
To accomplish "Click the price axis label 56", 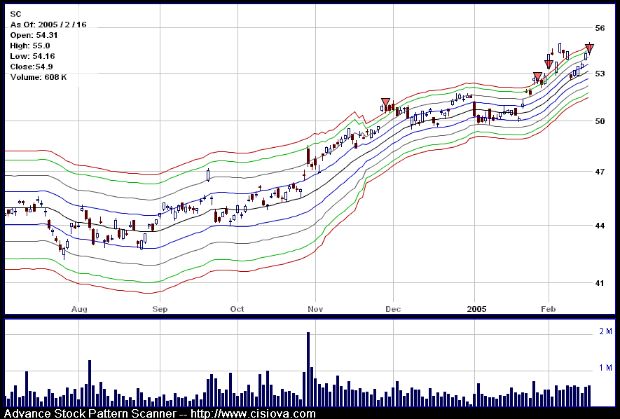I will point(600,28).
